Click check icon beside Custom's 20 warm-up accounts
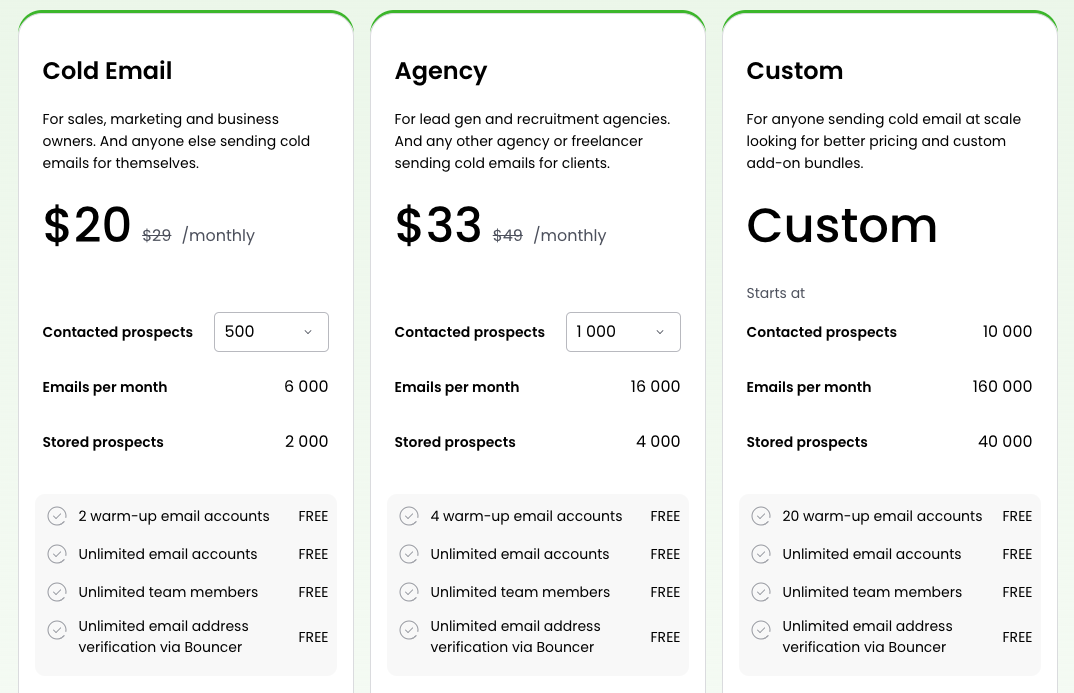Viewport: 1074px width, 693px height. click(x=761, y=516)
